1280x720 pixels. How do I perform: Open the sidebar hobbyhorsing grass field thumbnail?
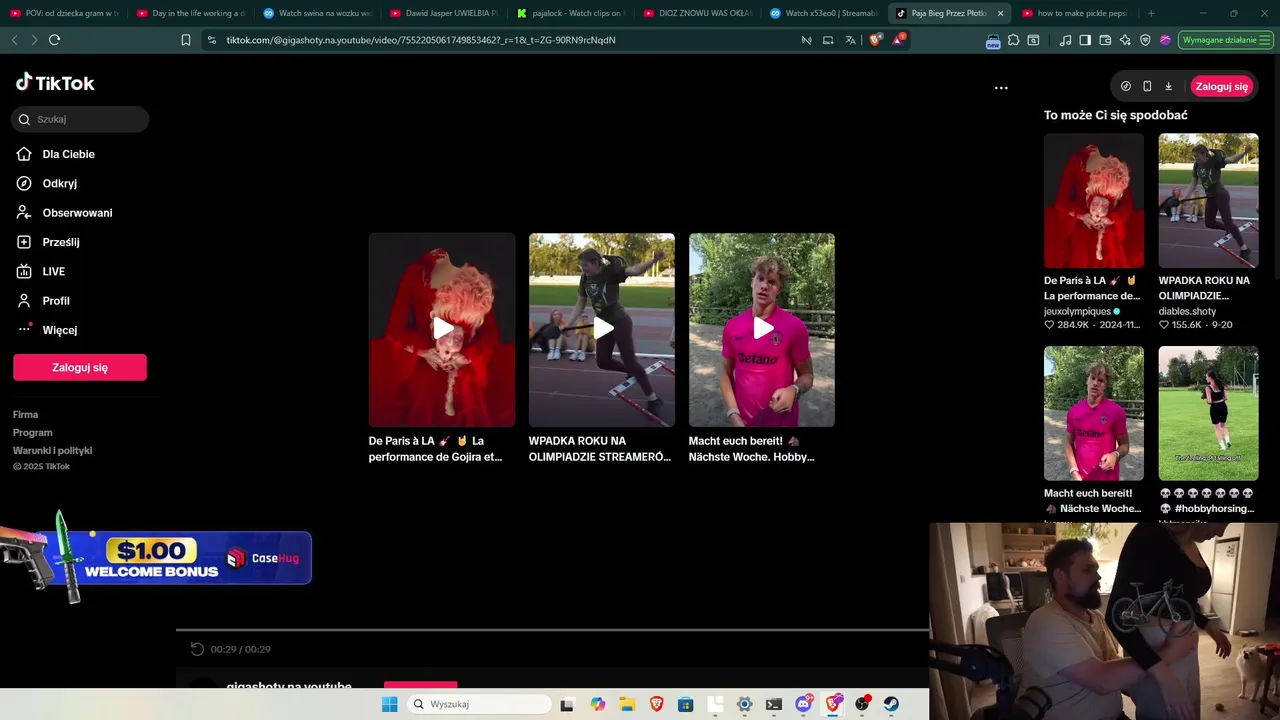tap(1209, 413)
